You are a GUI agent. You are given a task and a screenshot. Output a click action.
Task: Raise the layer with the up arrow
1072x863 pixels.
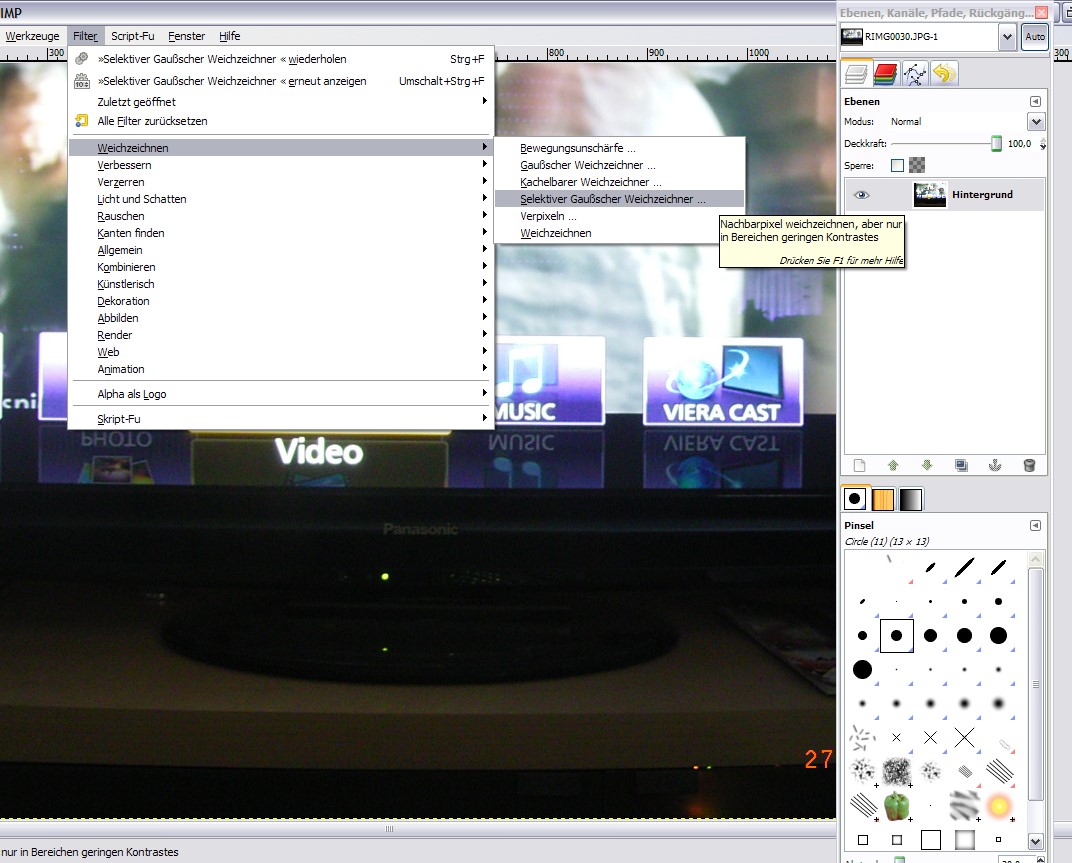[893, 465]
